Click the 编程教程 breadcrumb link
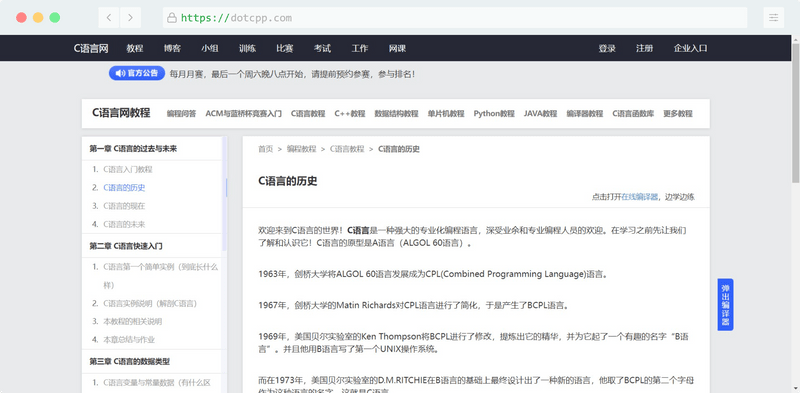Image resolution: width=800 pixels, height=393 pixels. pyautogui.click(x=302, y=149)
